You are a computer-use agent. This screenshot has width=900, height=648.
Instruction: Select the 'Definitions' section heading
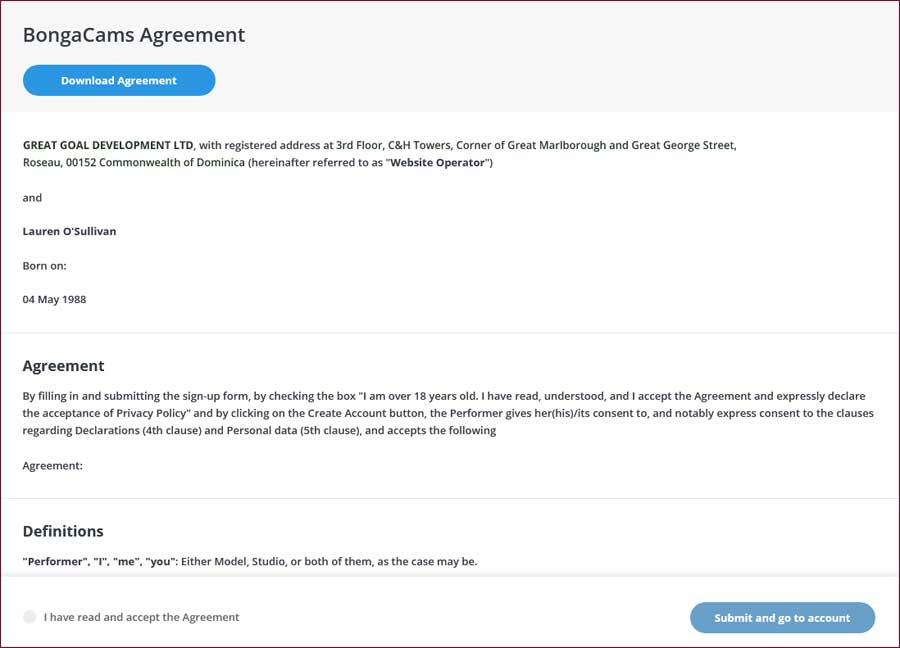[63, 531]
